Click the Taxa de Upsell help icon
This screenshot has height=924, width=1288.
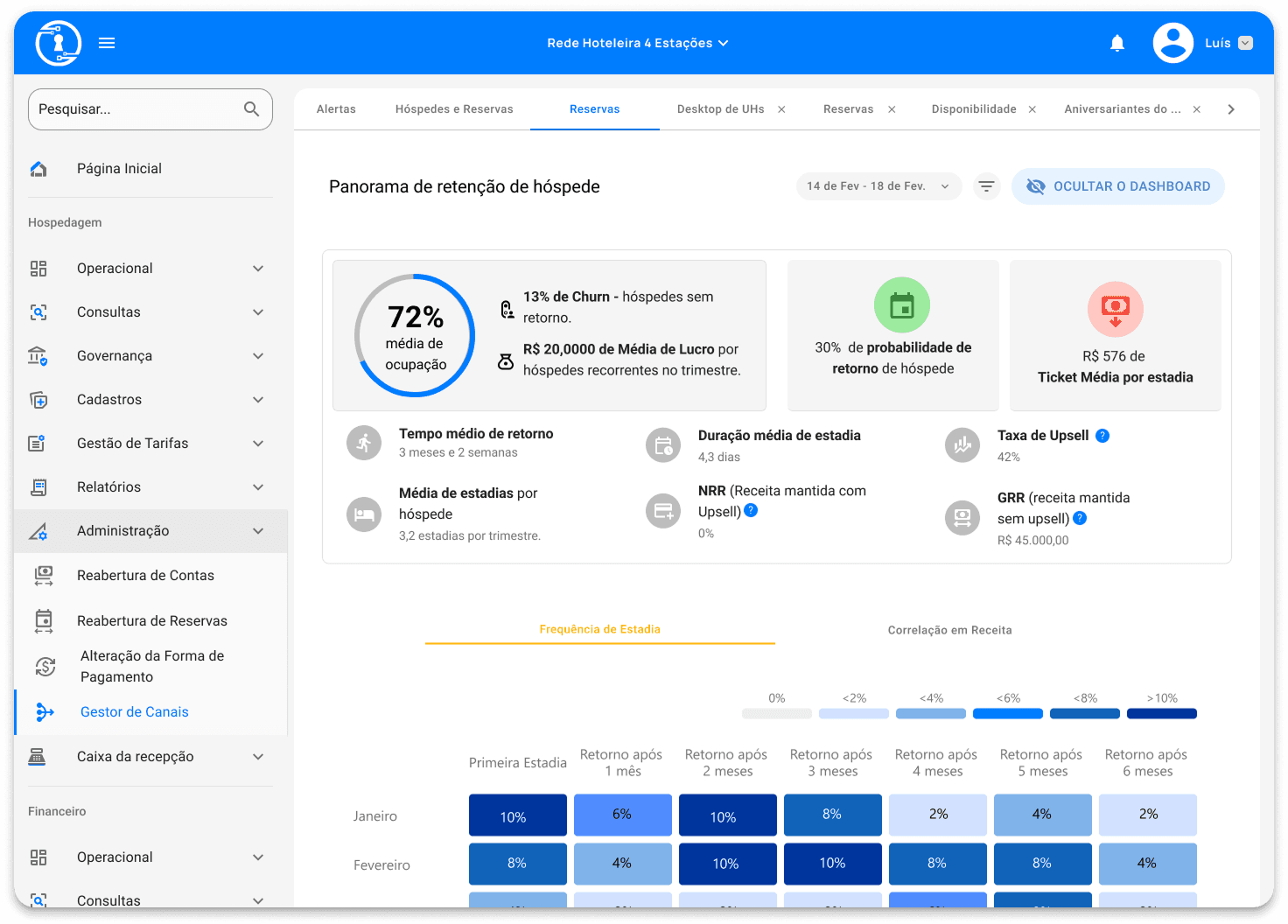point(1102,436)
